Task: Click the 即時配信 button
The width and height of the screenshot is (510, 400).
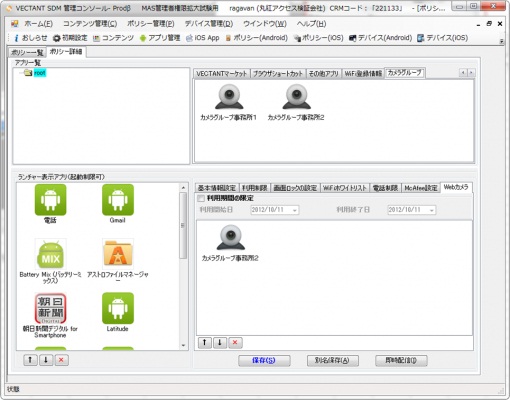Action: click(x=401, y=360)
